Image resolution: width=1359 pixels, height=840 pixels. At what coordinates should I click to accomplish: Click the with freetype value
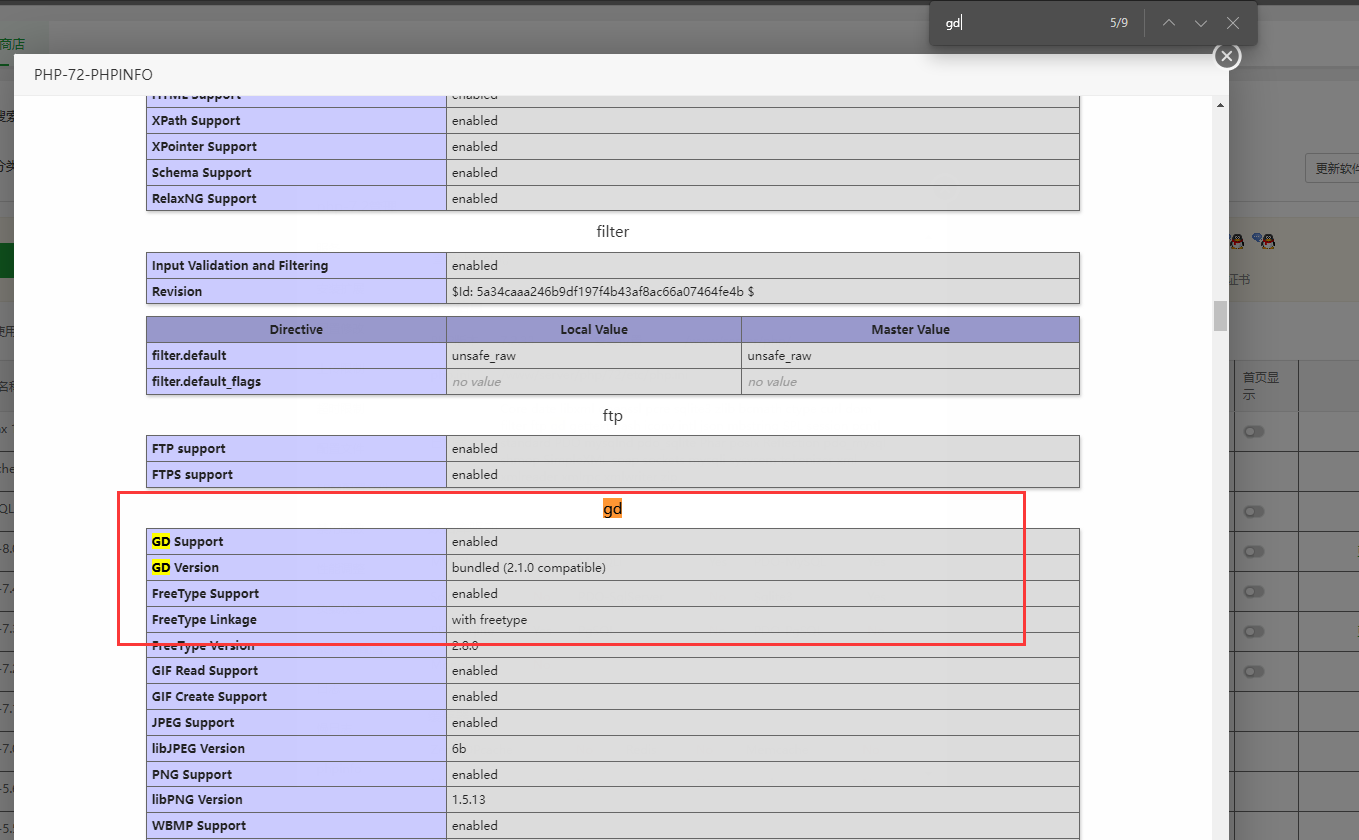point(489,619)
